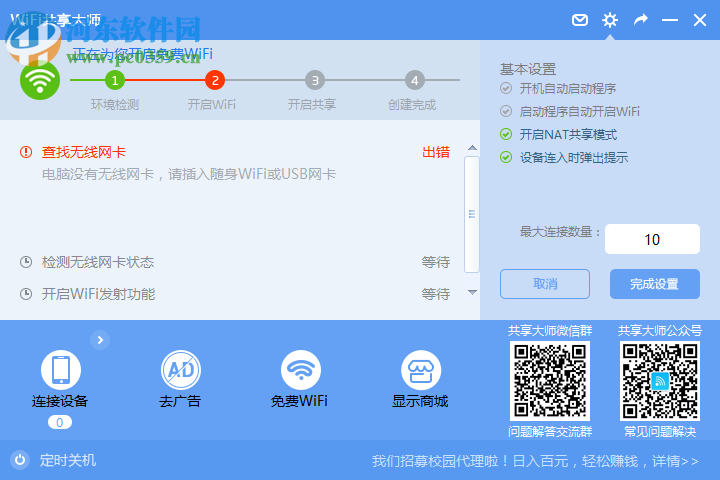Click the red error icon beside 查找无线网卡
The width and height of the screenshot is (720, 480).
click(x=26, y=152)
